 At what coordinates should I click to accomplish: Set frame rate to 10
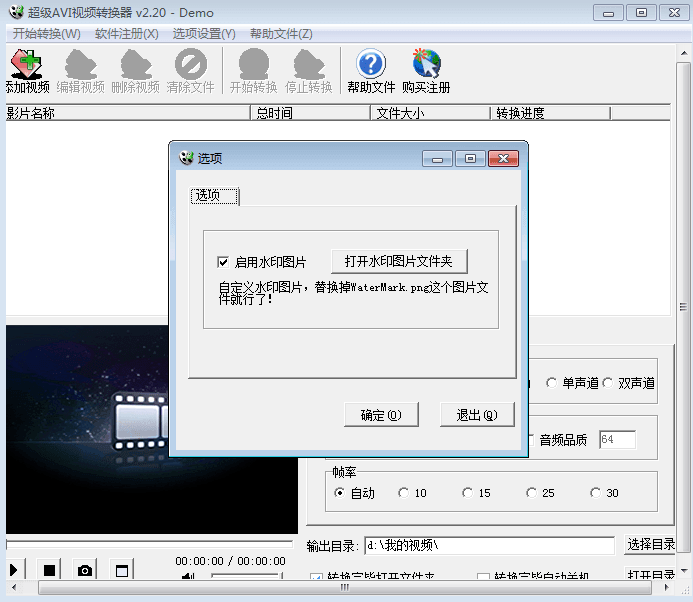403,492
